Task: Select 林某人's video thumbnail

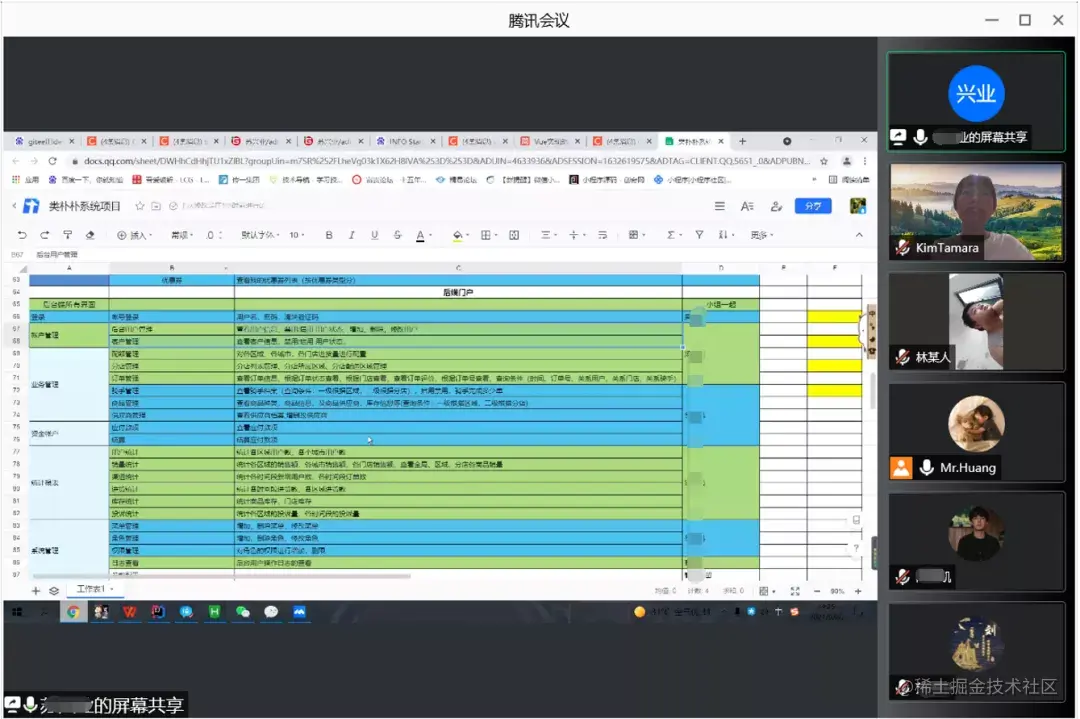Action: (x=976, y=322)
